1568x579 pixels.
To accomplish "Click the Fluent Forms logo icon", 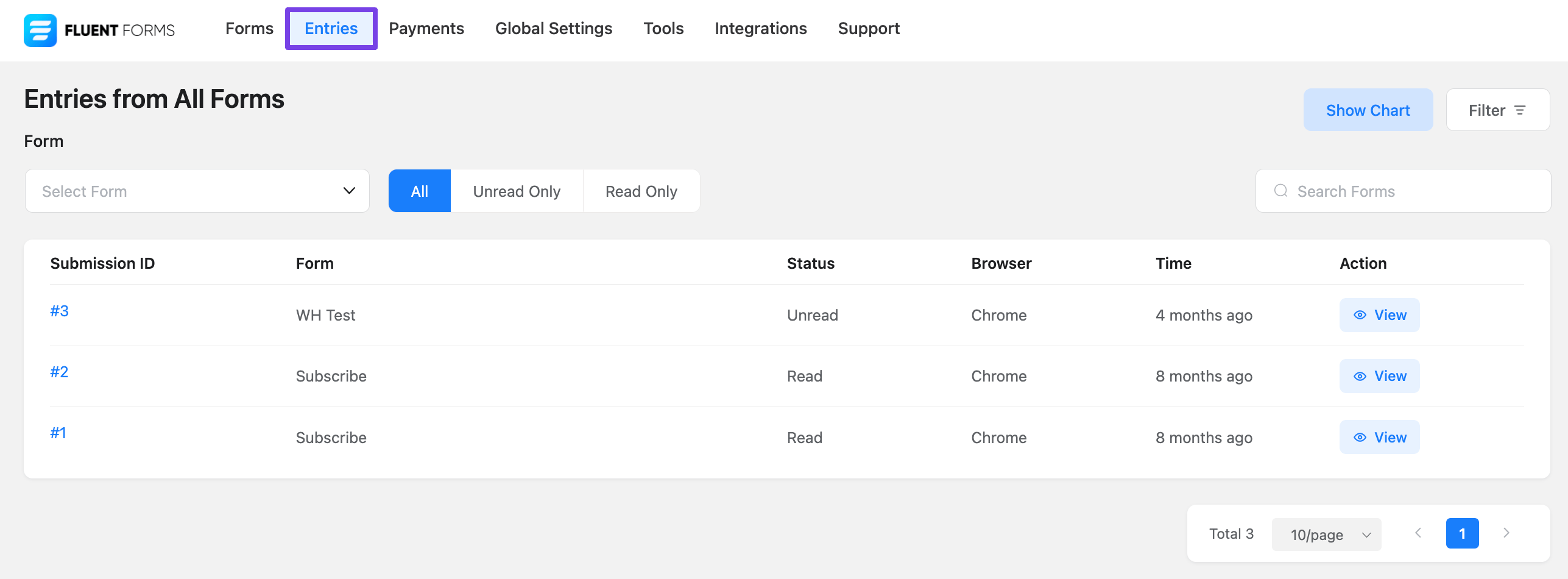I will [x=40, y=30].
